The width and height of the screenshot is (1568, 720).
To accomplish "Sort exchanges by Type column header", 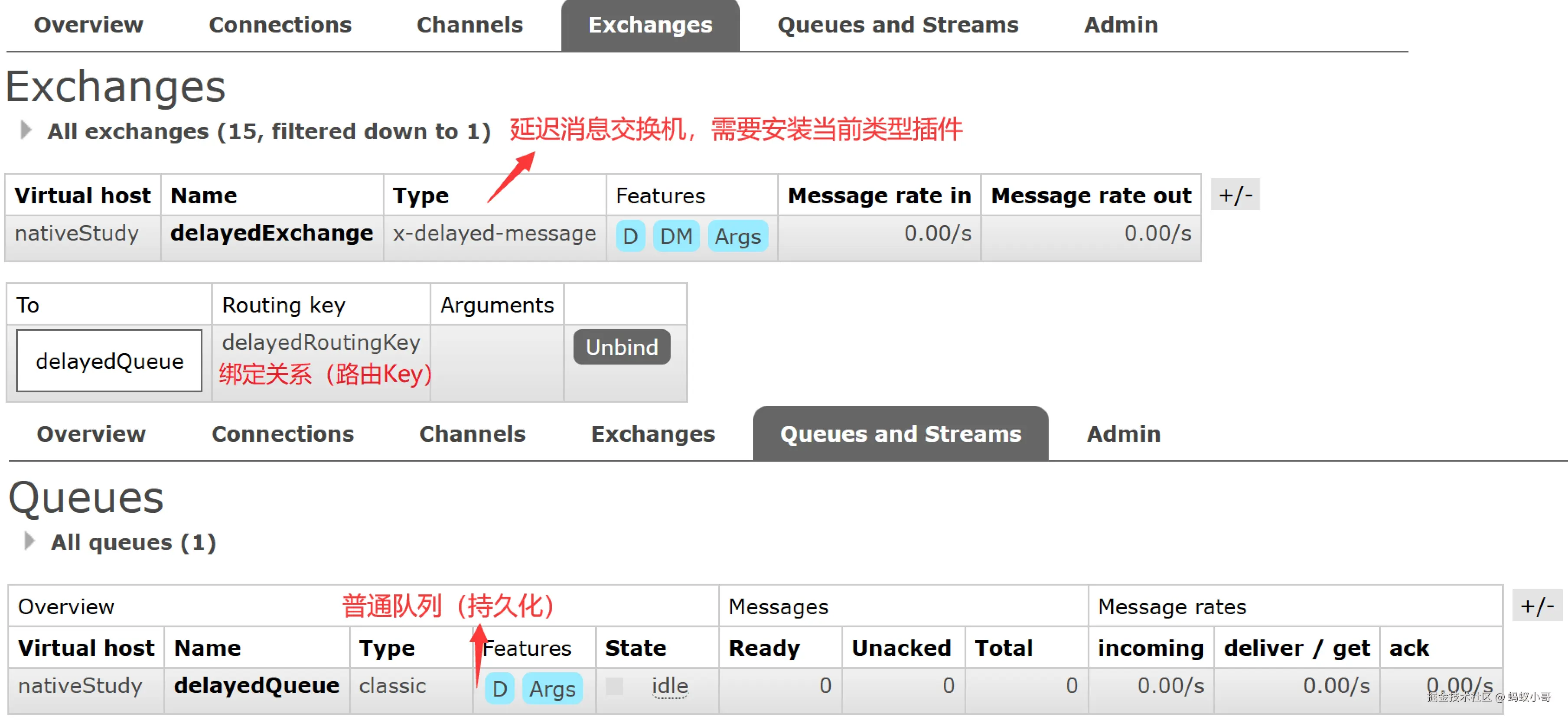I will tap(420, 196).
